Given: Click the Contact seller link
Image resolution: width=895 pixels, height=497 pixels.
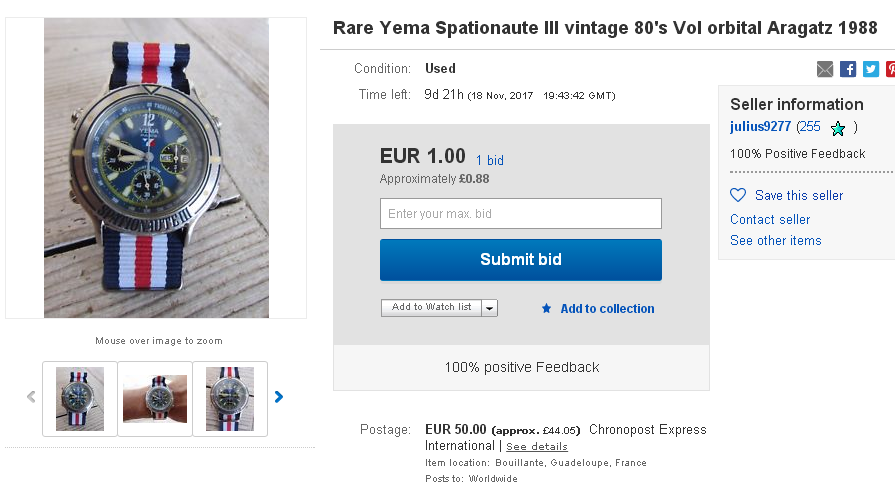Looking at the screenshot, I should point(770,219).
